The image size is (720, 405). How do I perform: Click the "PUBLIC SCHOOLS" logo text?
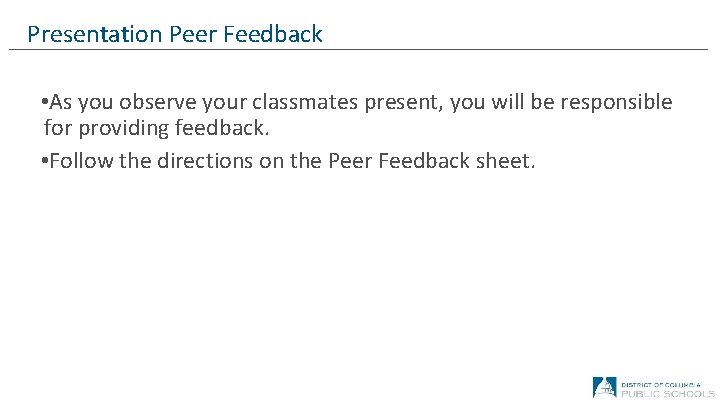click(666, 392)
